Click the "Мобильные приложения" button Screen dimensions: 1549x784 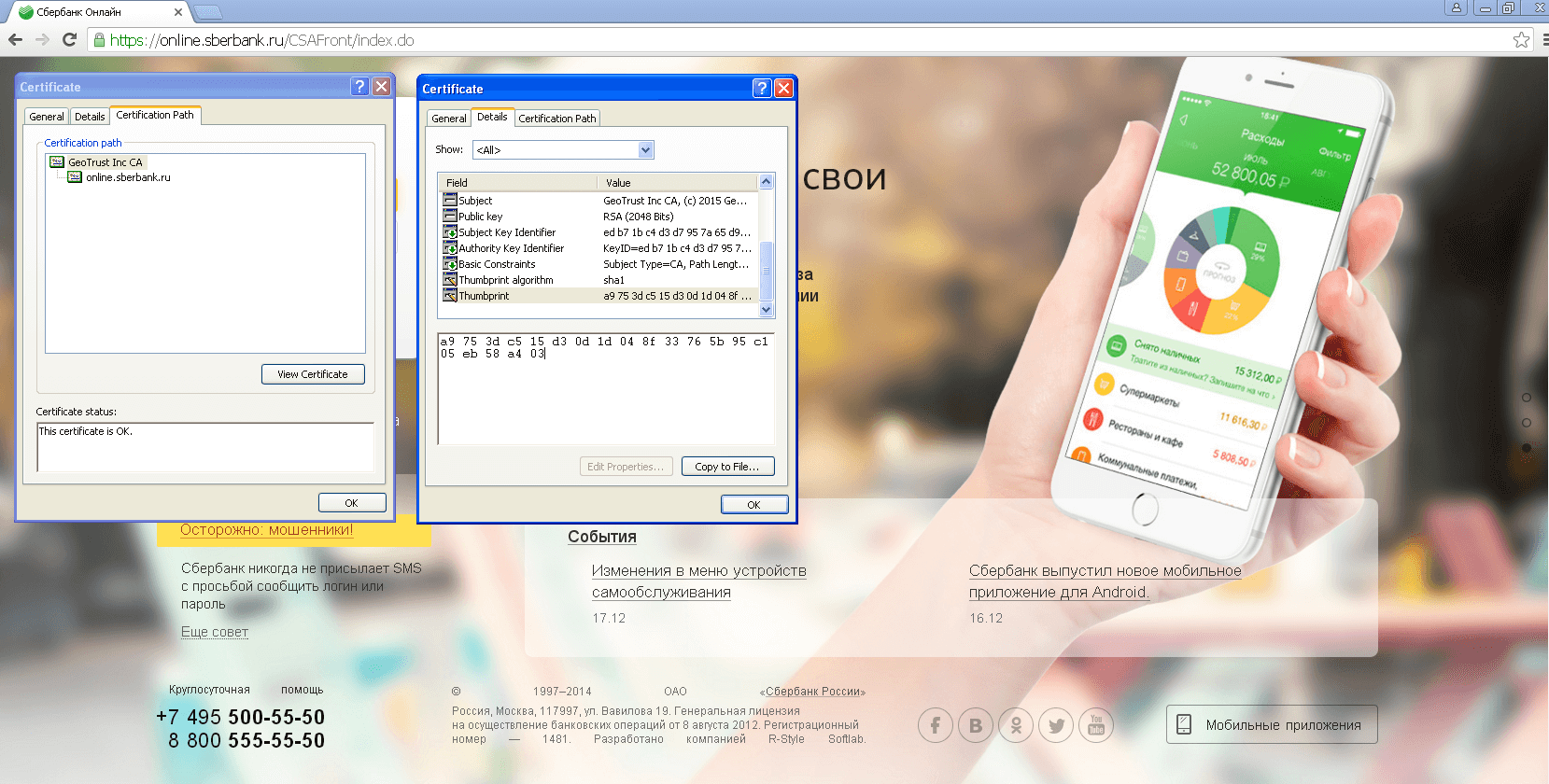tap(1272, 724)
